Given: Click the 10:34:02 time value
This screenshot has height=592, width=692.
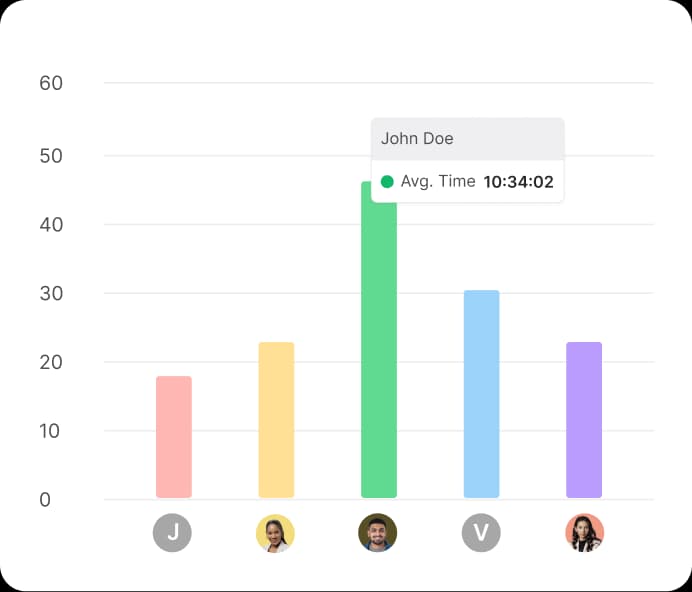Looking at the screenshot, I should 518,182.
